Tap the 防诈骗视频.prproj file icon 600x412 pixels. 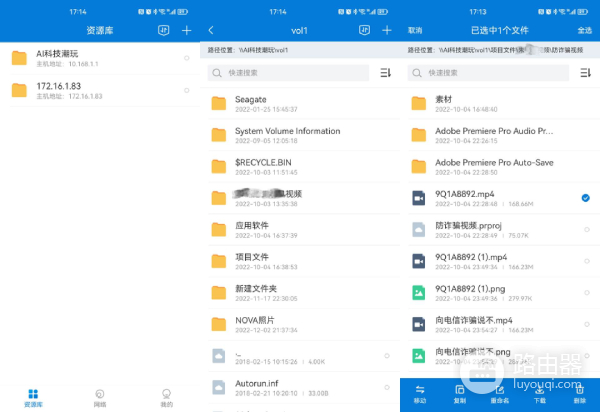[x=419, y=230]
